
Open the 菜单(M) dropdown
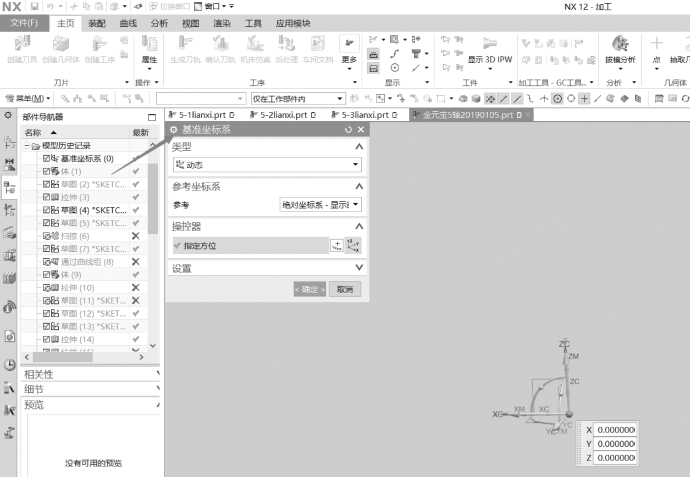(x=29, y=98)
